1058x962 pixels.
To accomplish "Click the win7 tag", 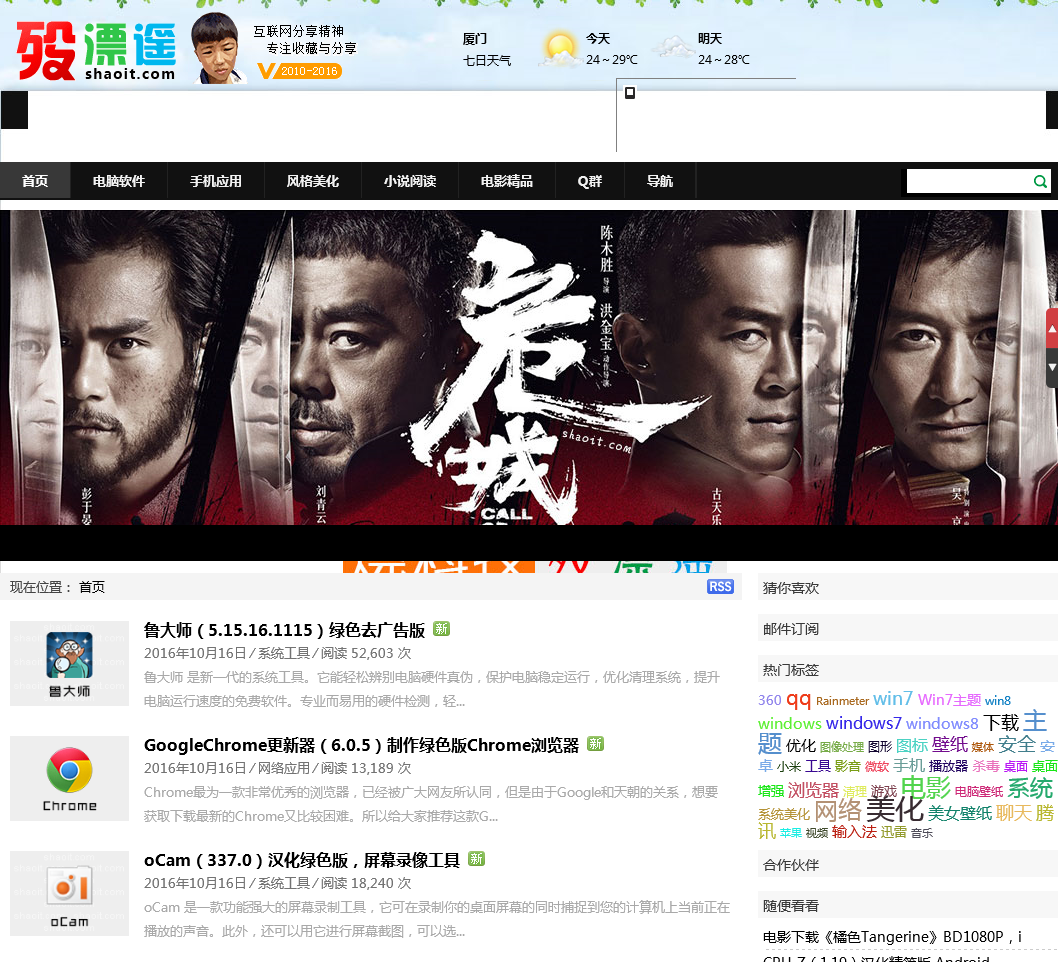I will point(893,698).
